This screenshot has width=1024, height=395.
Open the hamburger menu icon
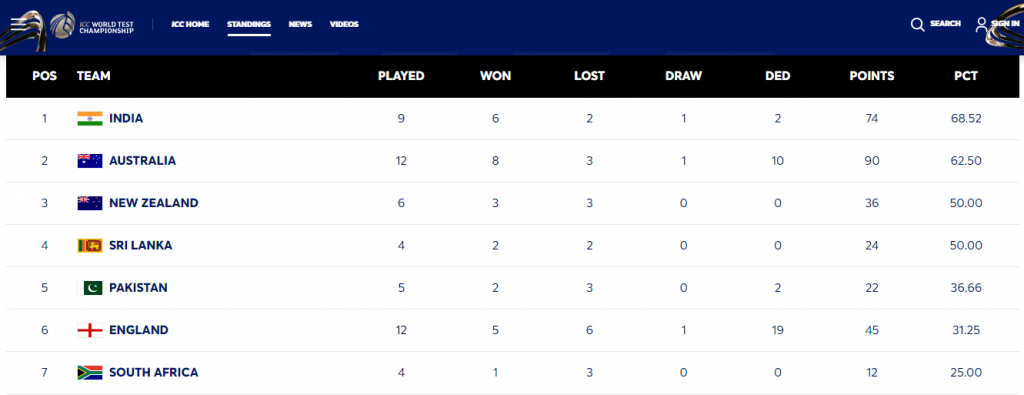tap(20, 24)
